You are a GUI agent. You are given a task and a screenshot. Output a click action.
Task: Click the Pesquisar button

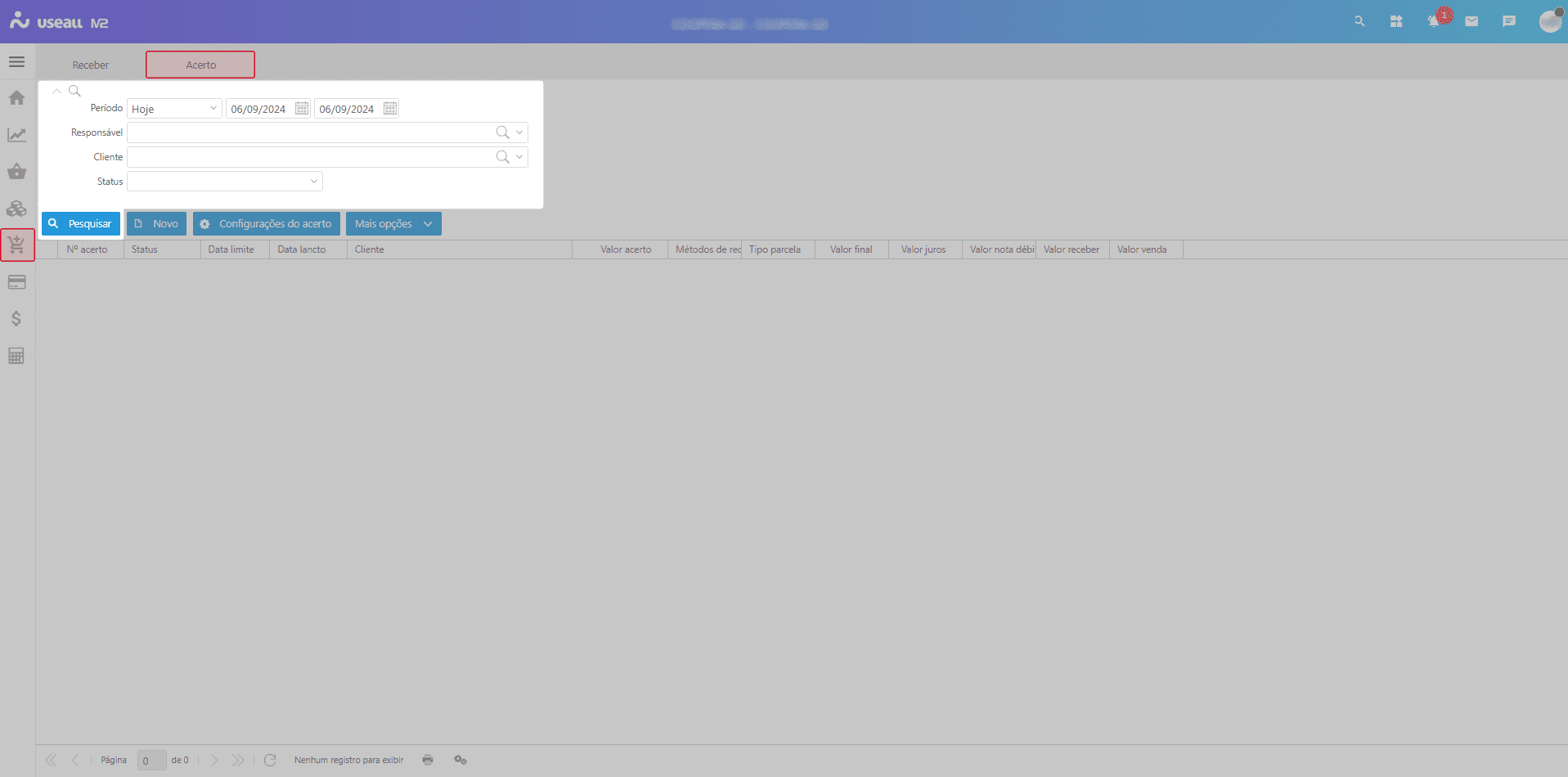[81, 224]
